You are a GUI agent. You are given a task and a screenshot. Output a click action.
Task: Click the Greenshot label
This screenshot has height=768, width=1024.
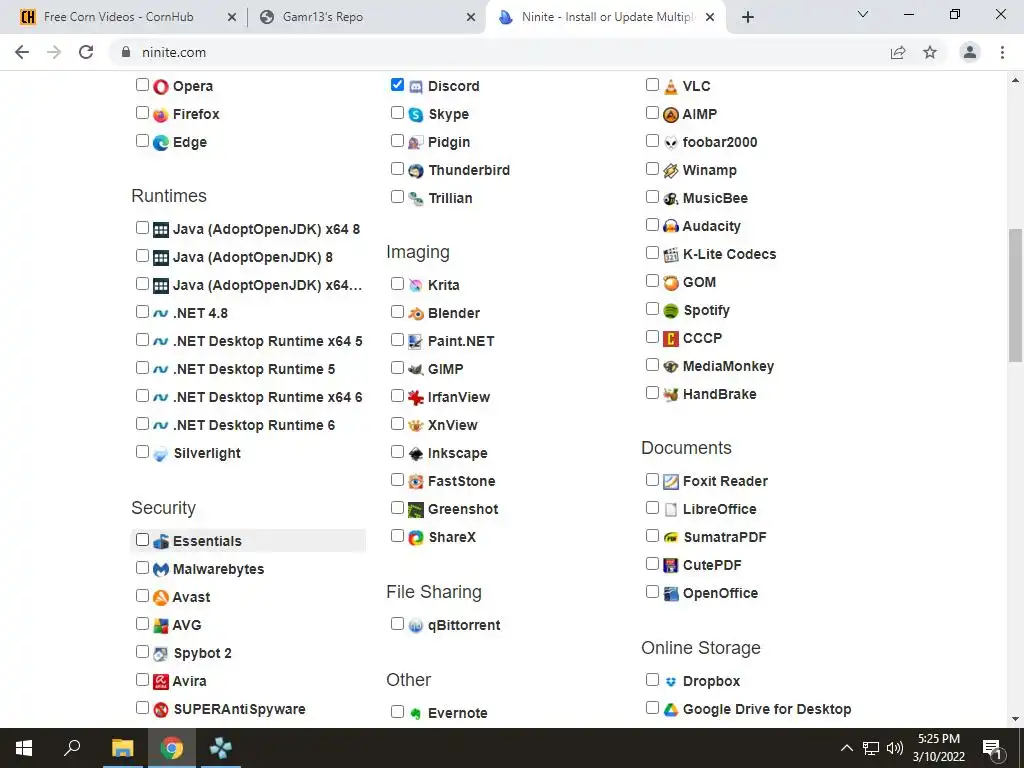463,509
